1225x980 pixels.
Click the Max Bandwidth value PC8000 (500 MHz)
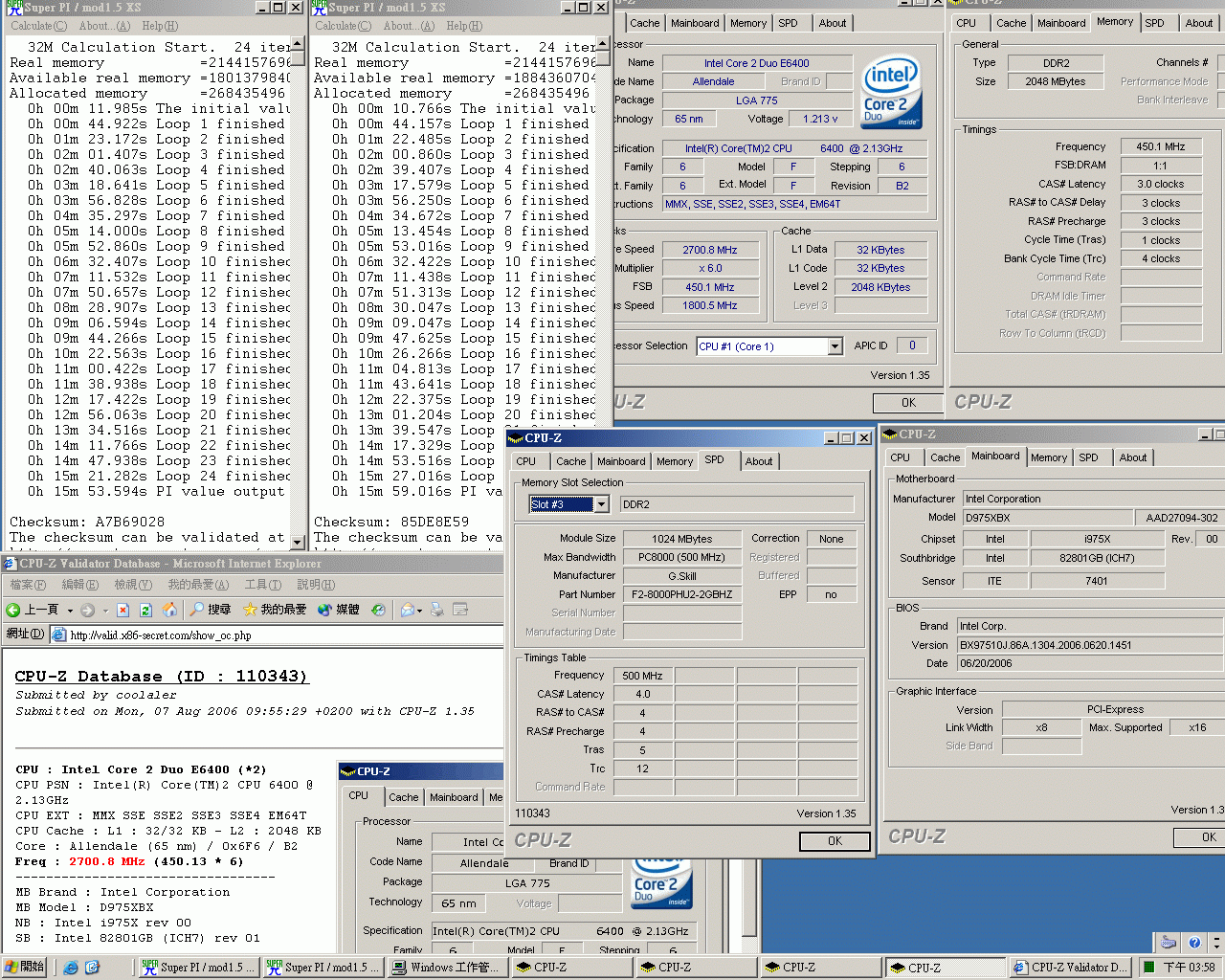point(681,557)
